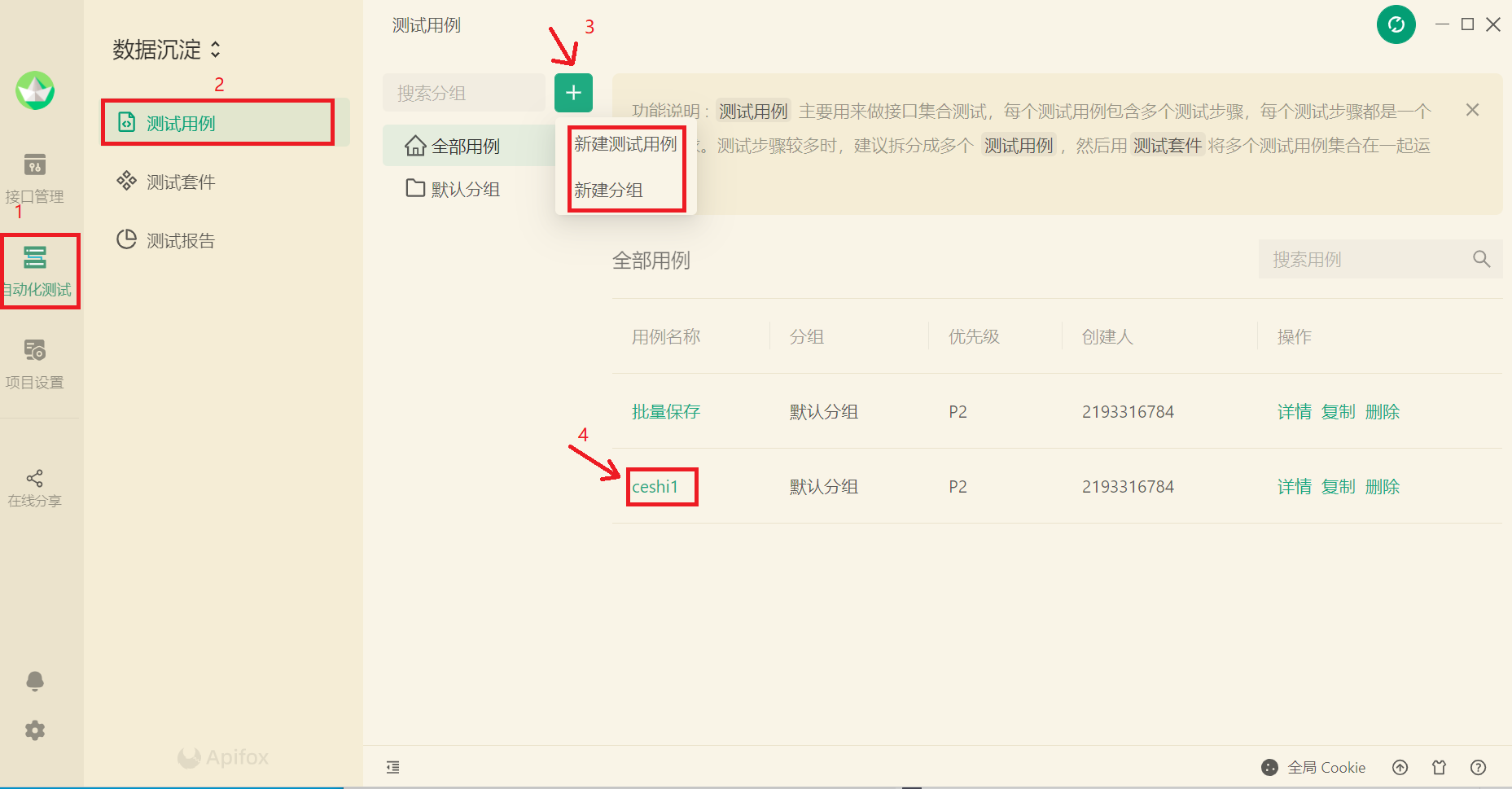Screen dimensions: 1512x789
Task: Click the 分组 column header
Action: 807,336
